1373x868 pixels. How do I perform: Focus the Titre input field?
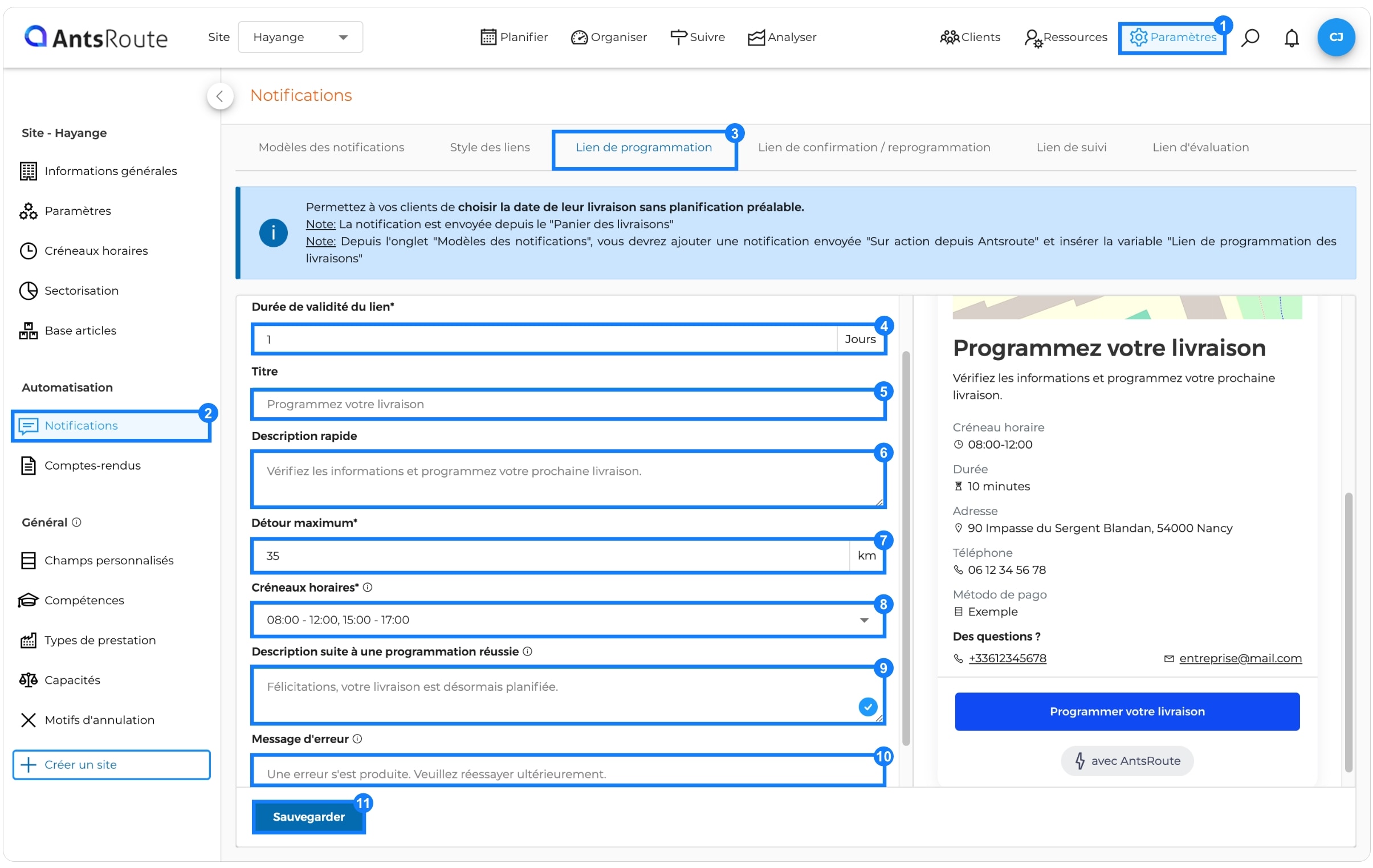[568, 404]
